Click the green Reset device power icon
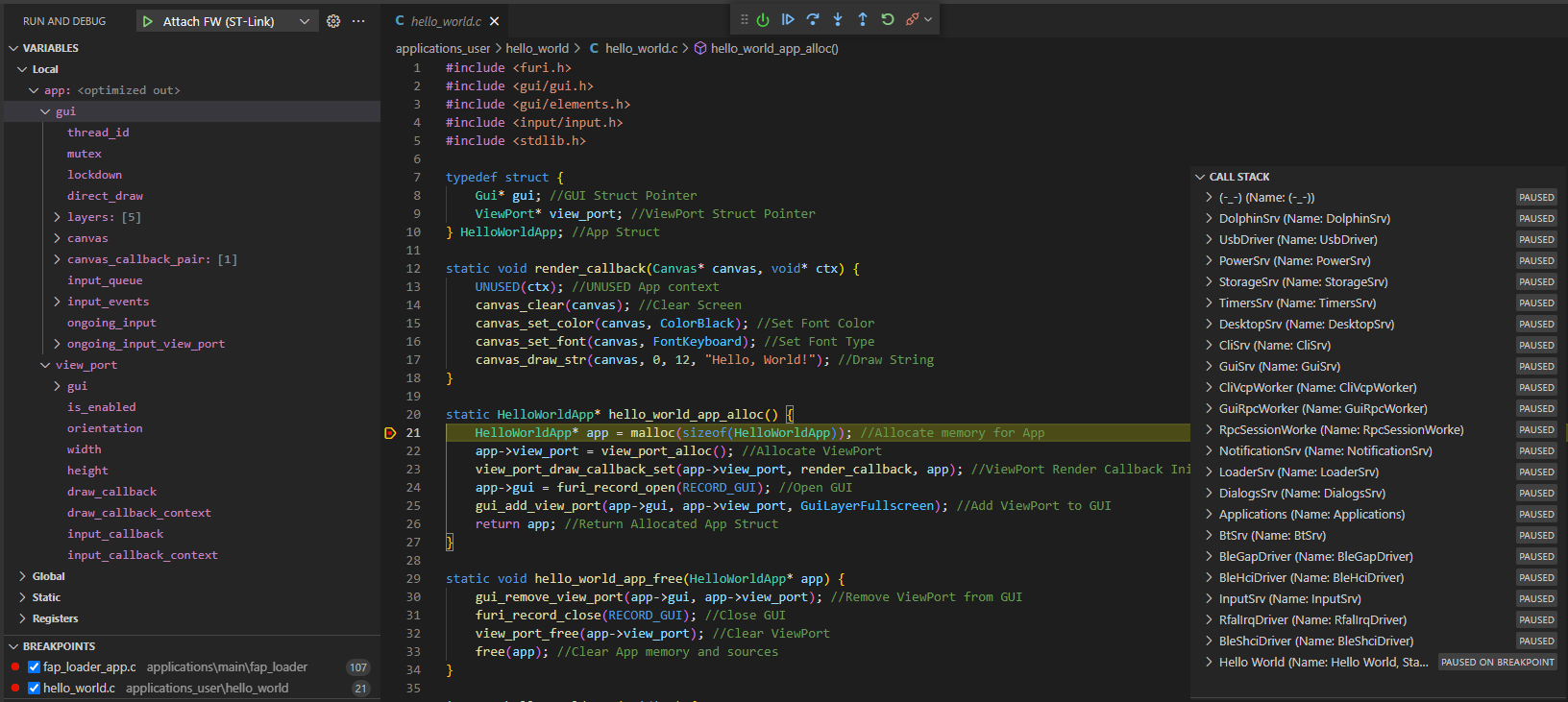 point(763,19)
